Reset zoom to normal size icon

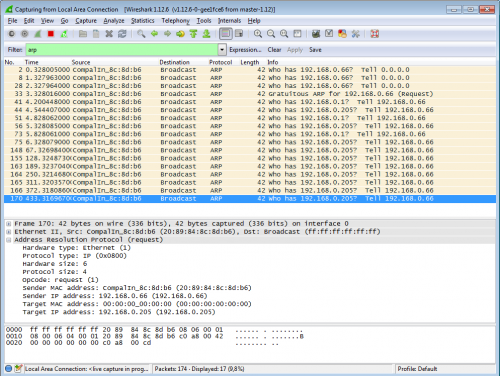tap(284, 34)
